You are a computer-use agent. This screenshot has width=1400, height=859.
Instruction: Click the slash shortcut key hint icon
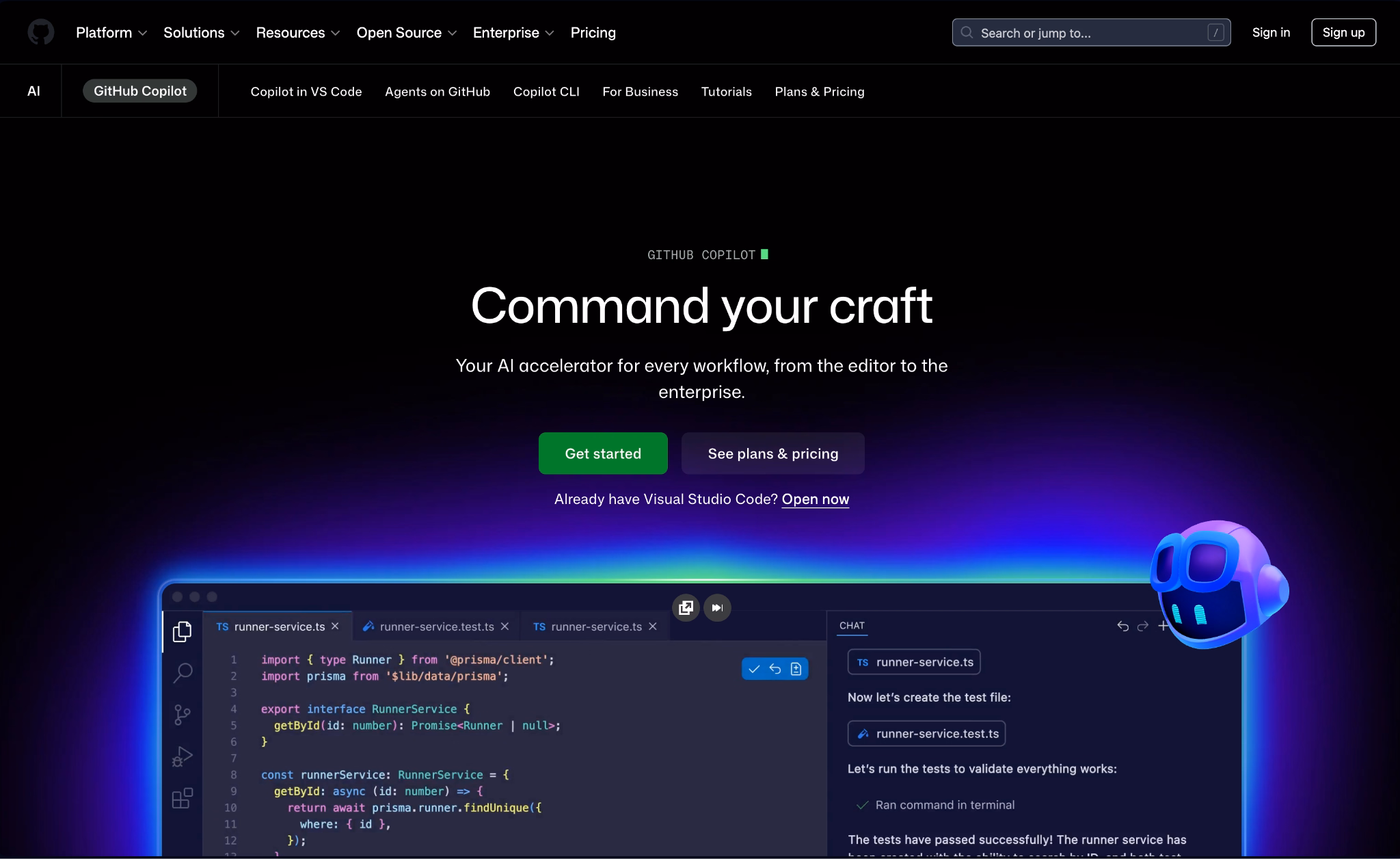click(x=1215, y=33)
